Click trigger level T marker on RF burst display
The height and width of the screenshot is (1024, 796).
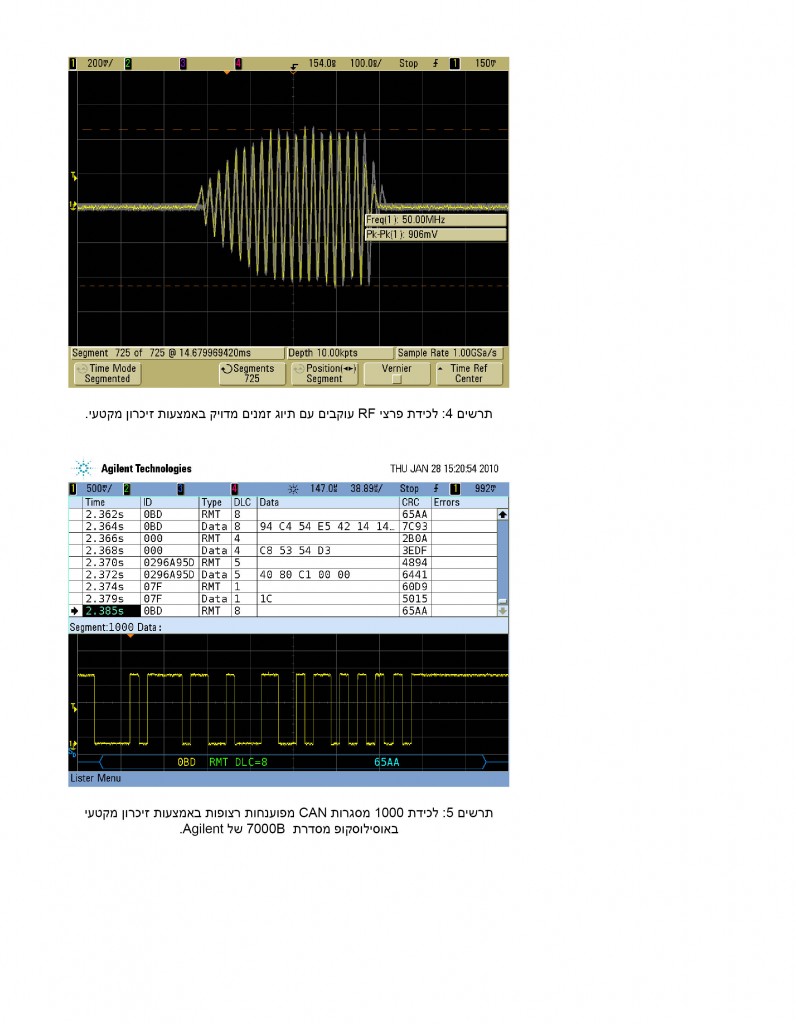tap(74, 176)
